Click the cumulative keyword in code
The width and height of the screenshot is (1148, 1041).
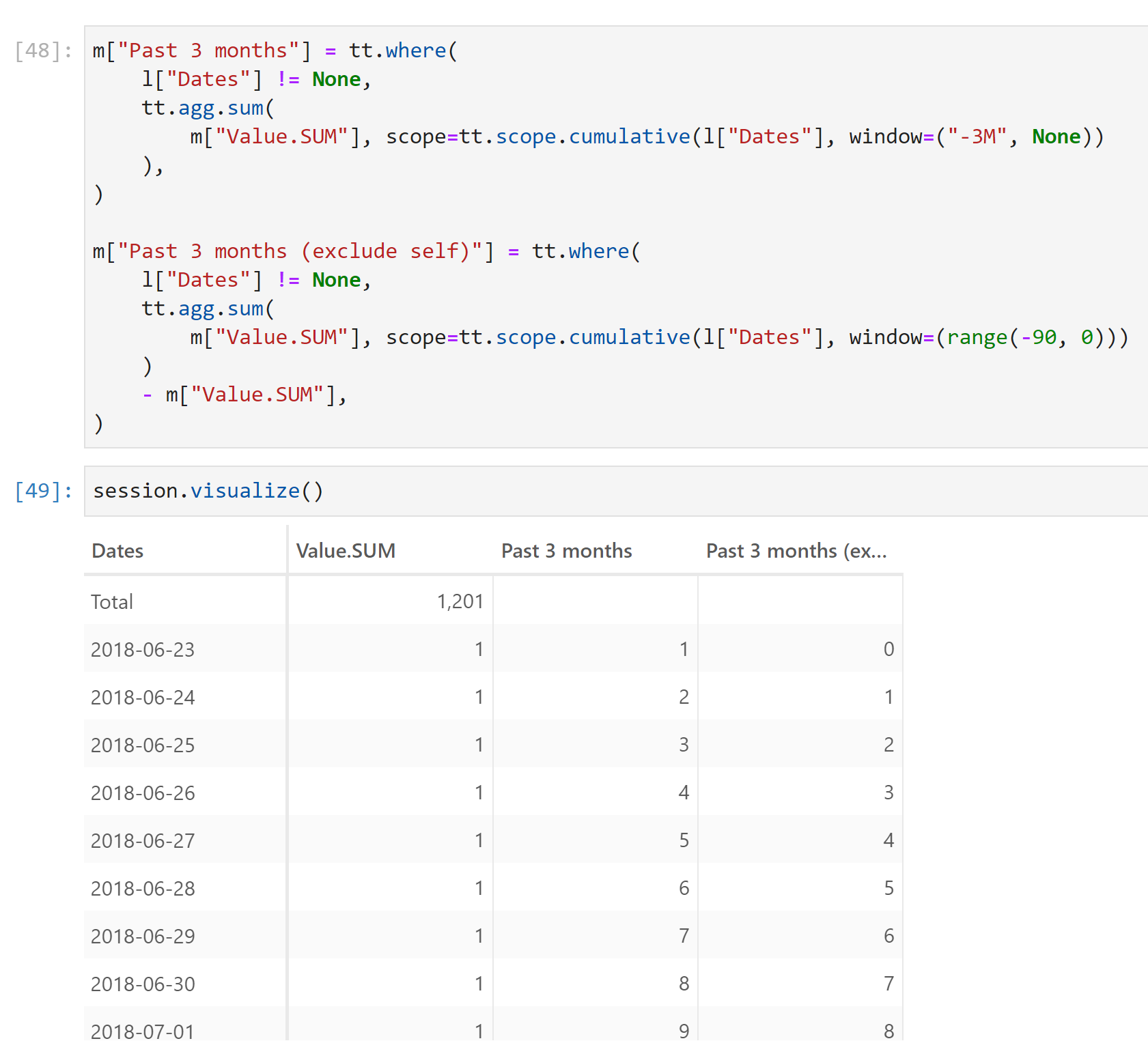point(629,136)
